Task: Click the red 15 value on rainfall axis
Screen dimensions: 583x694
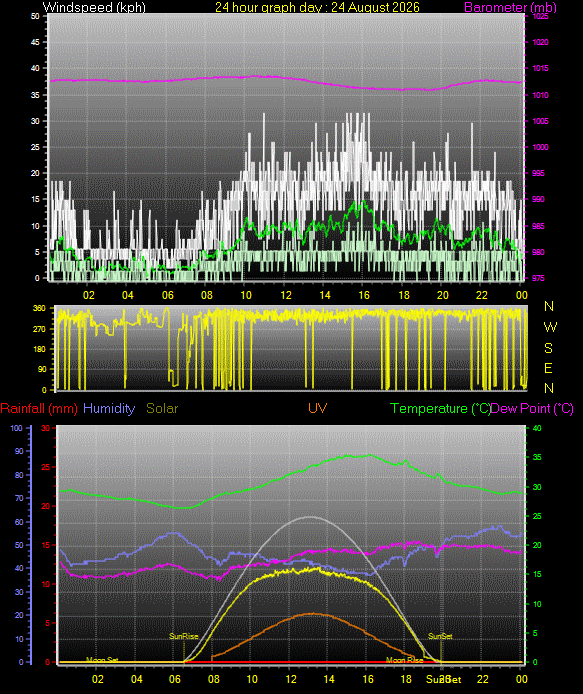Action: [x=46, y=545]
